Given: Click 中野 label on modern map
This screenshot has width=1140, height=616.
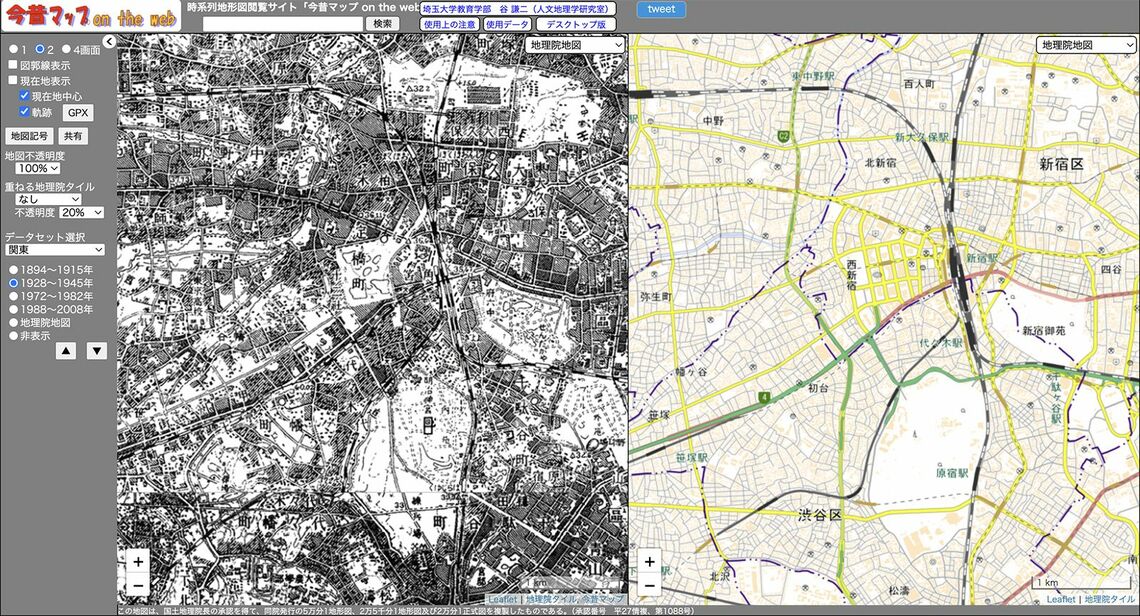Looking at the screenshot, I should coord(713,121).
